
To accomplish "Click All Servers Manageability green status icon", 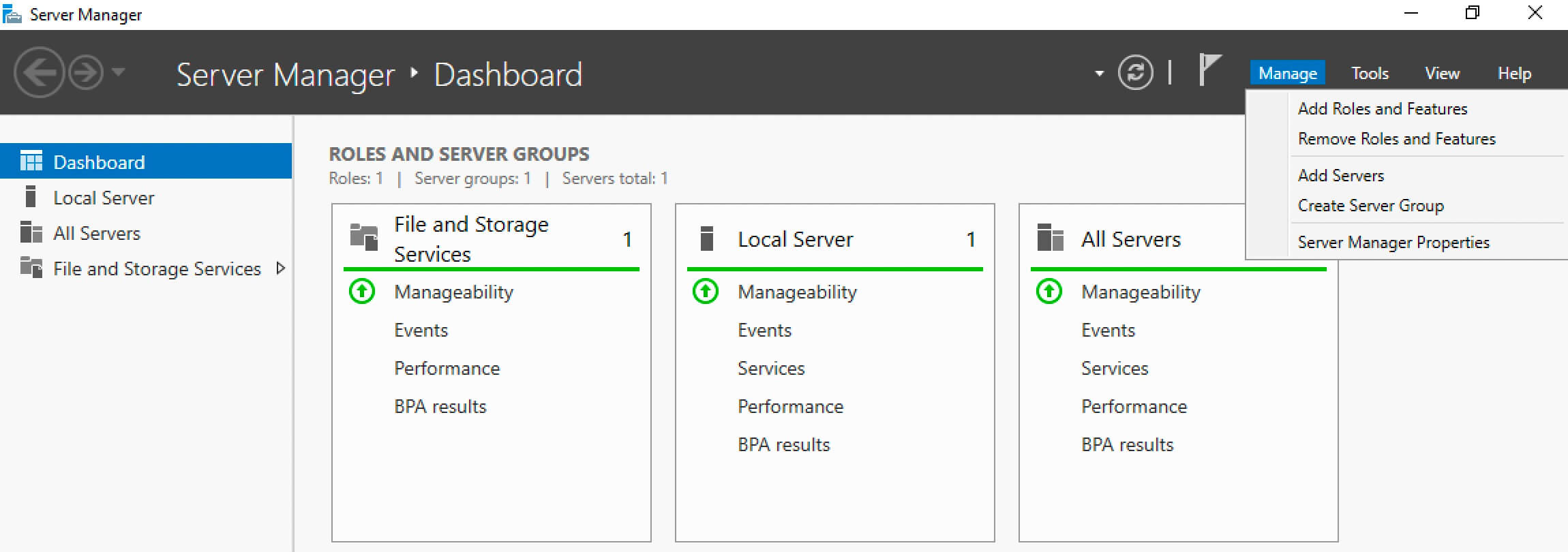I will tap(1049, 292).
